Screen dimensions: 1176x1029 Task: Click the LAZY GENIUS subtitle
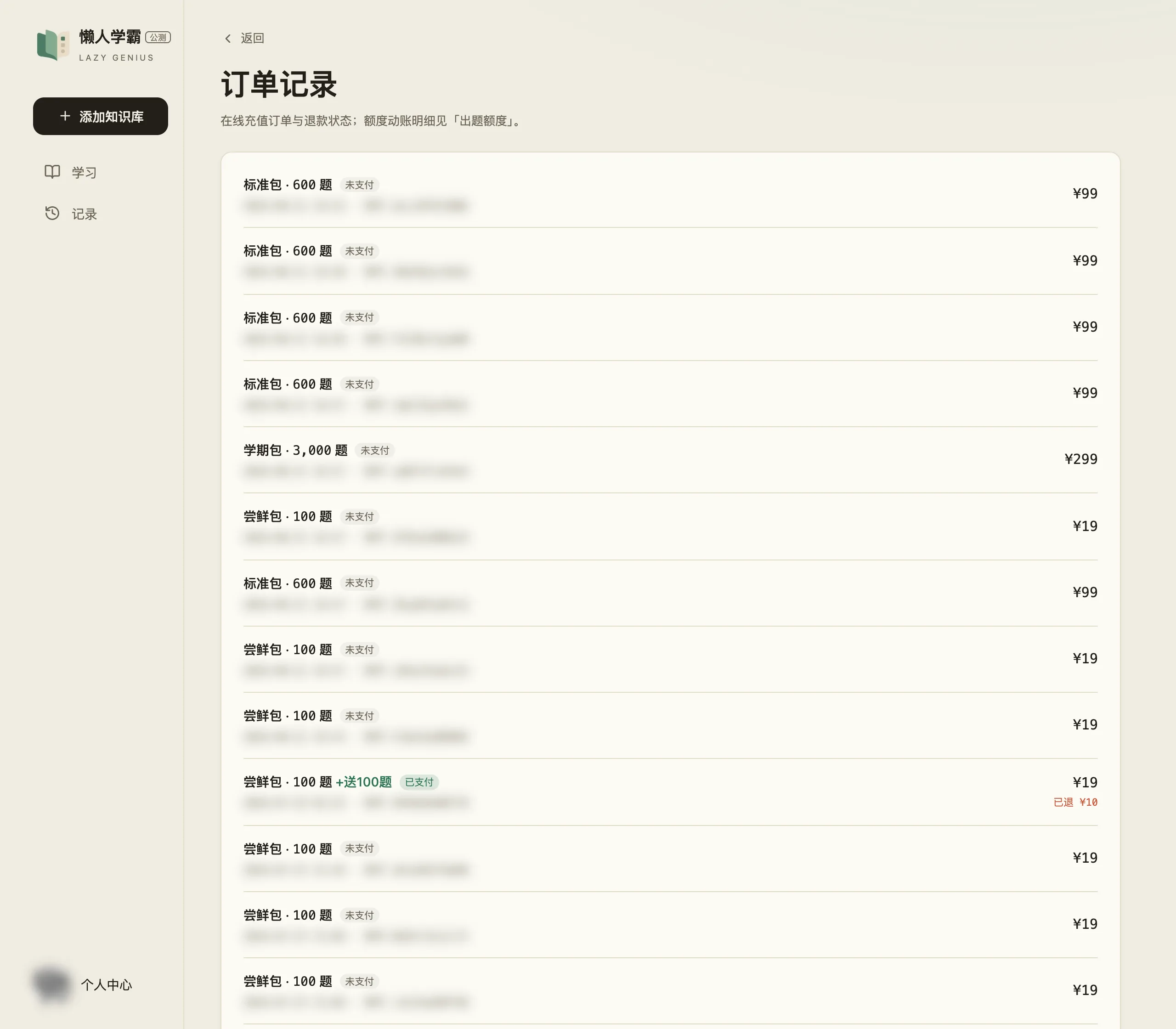(x=117, y=57)
